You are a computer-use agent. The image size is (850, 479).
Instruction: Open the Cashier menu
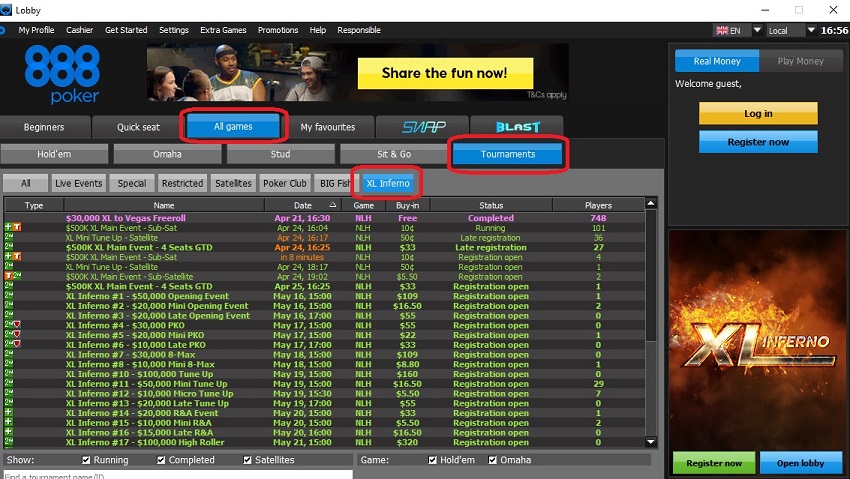click(80, 30)
